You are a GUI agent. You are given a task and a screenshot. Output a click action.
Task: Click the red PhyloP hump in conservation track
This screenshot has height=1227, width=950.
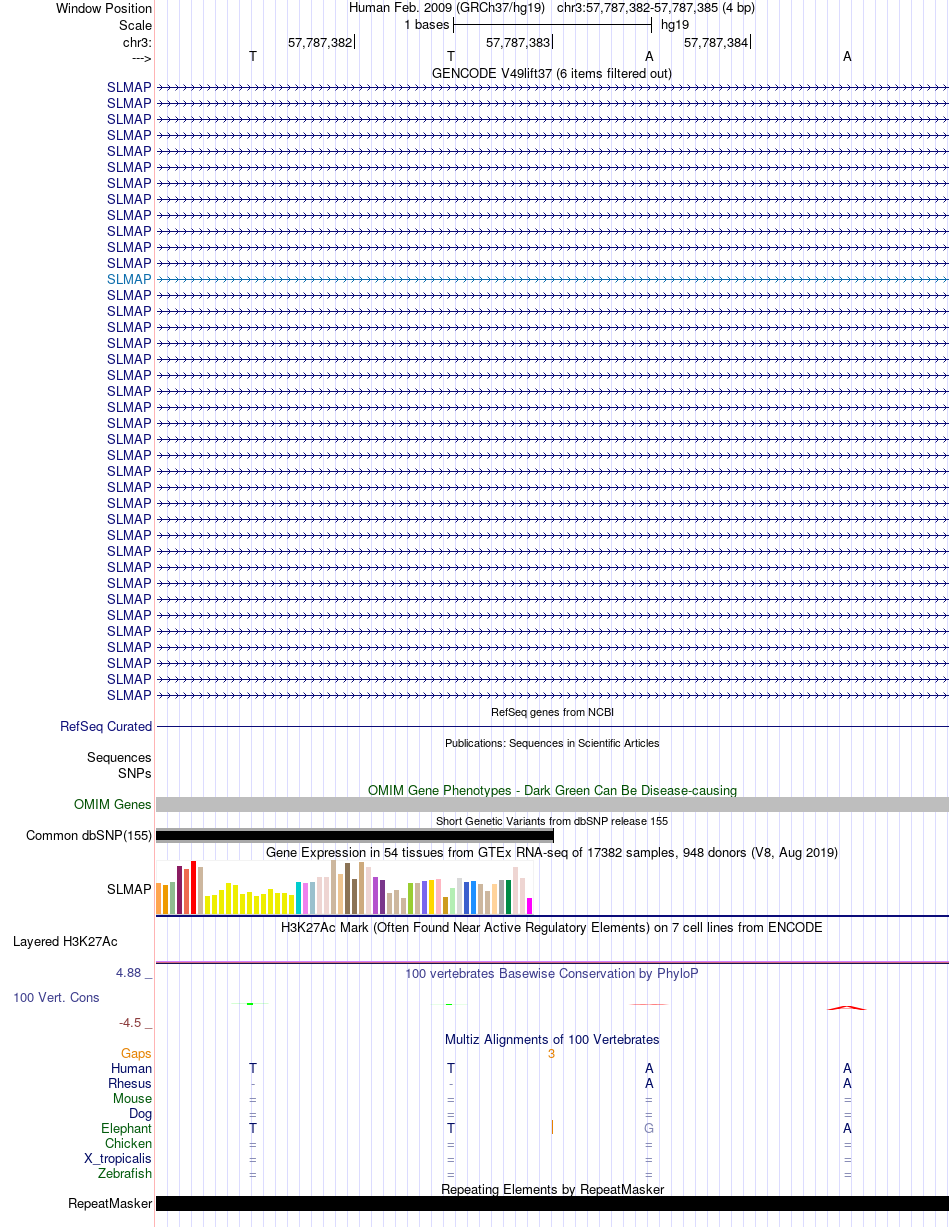pos(847,1007)
